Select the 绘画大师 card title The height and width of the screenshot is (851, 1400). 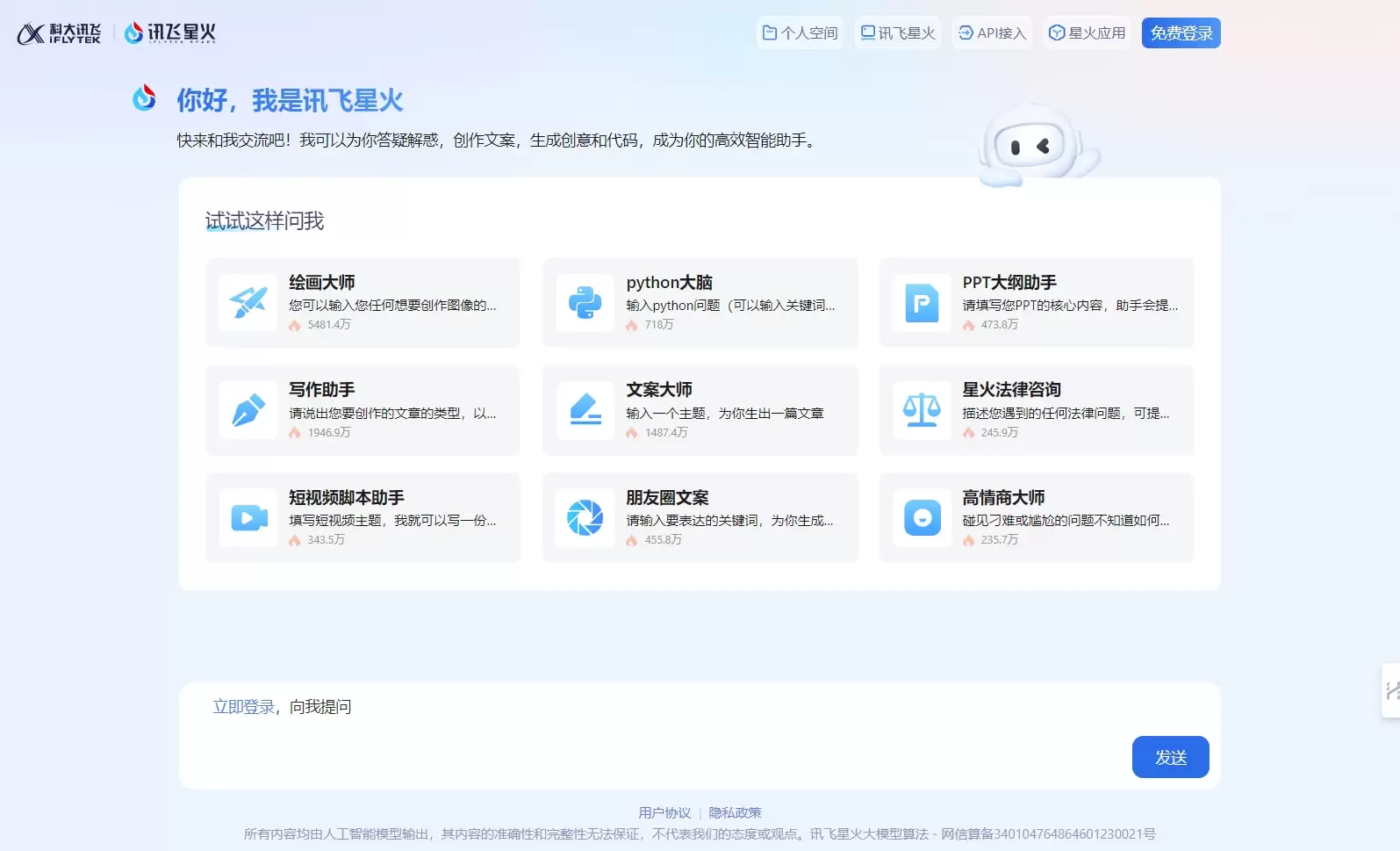(x=322, y=283)
